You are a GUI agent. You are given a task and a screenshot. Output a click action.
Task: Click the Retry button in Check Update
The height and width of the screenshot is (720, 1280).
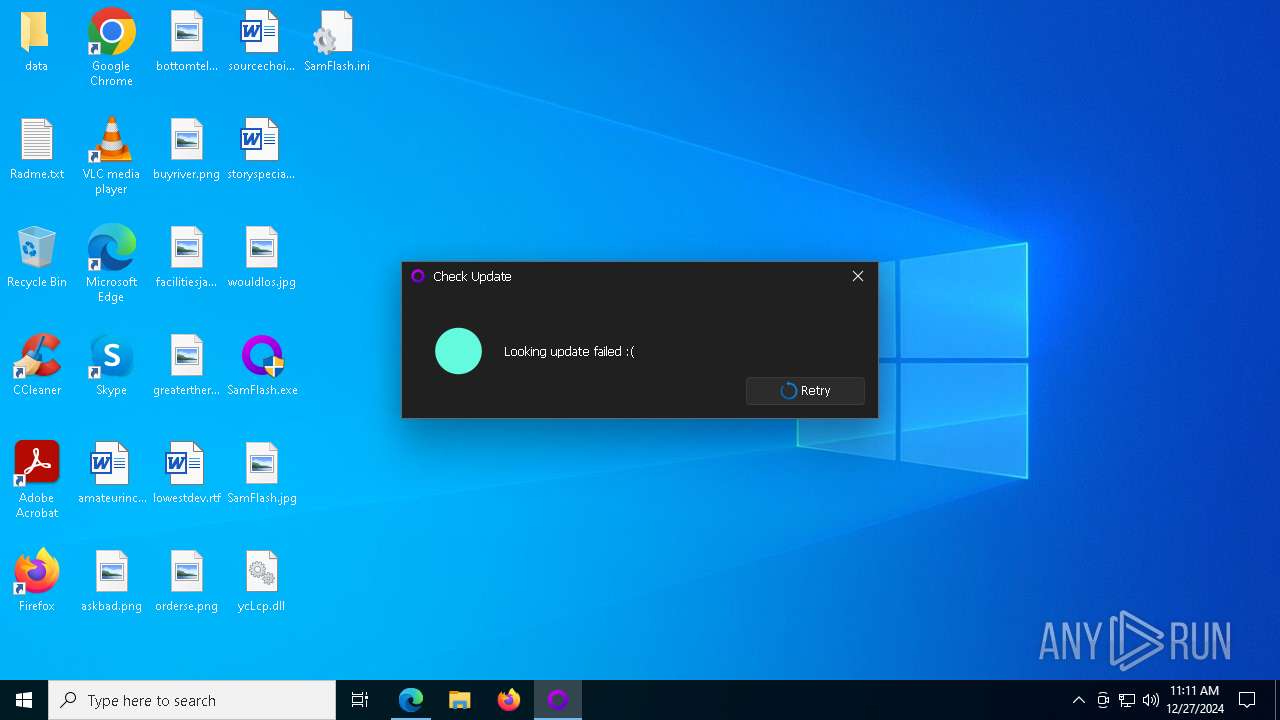(x=805, y=391)
